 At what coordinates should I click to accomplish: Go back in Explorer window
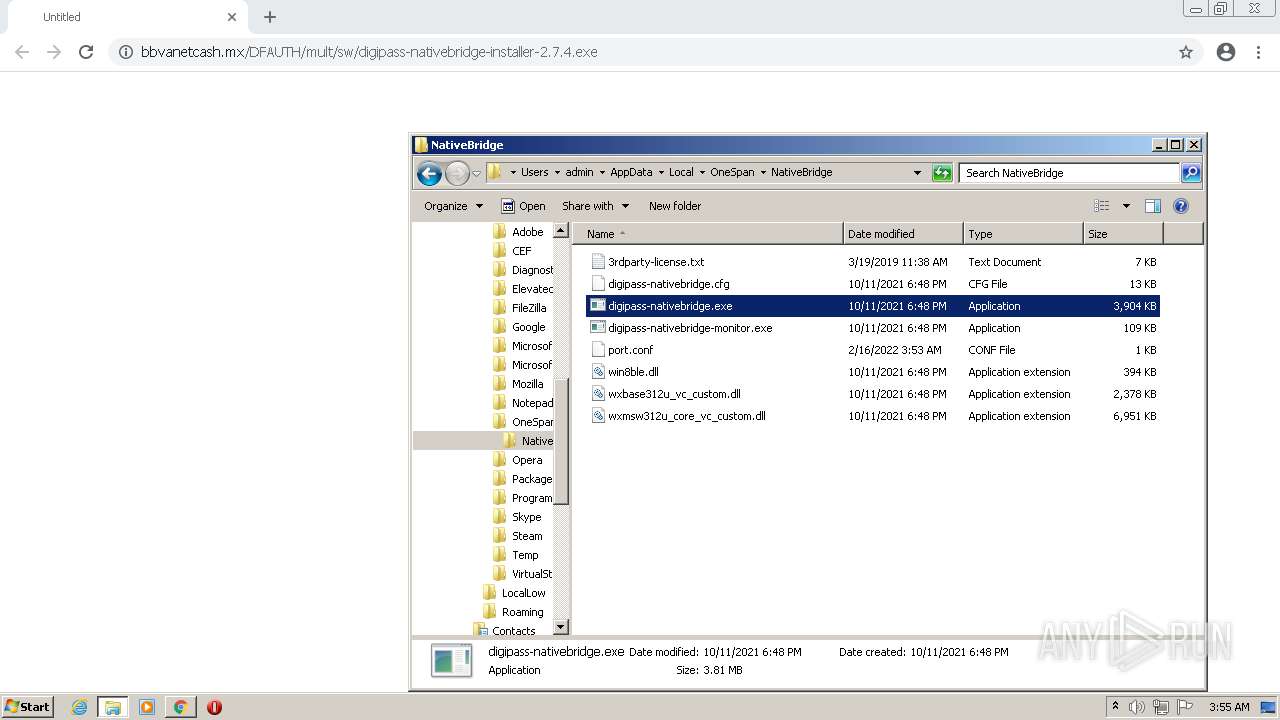point(430,174)
